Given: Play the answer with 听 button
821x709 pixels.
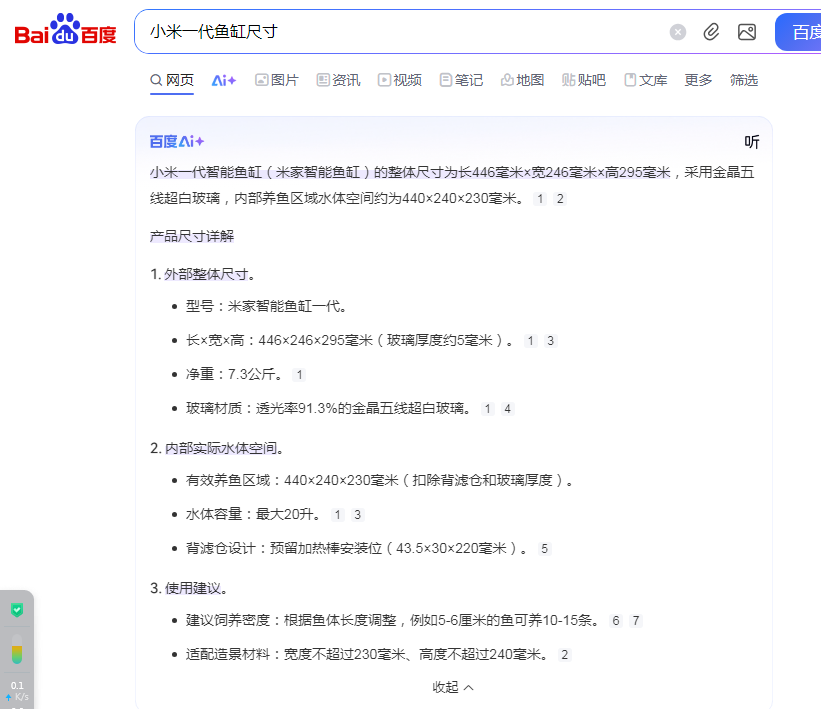Looking at the screenshot, I should pyautogui.click(x=752, y=142).
